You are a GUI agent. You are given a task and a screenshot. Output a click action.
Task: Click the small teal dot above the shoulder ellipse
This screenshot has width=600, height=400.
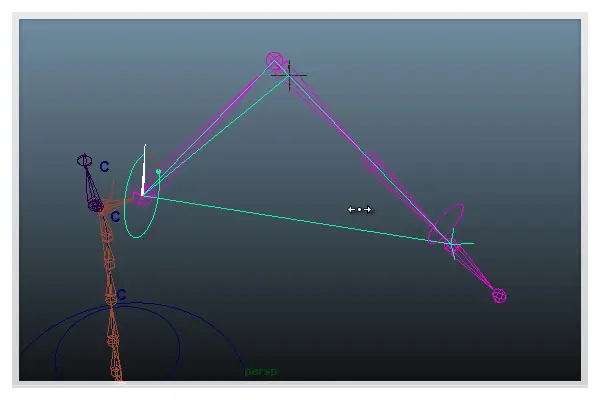point(158,171)
